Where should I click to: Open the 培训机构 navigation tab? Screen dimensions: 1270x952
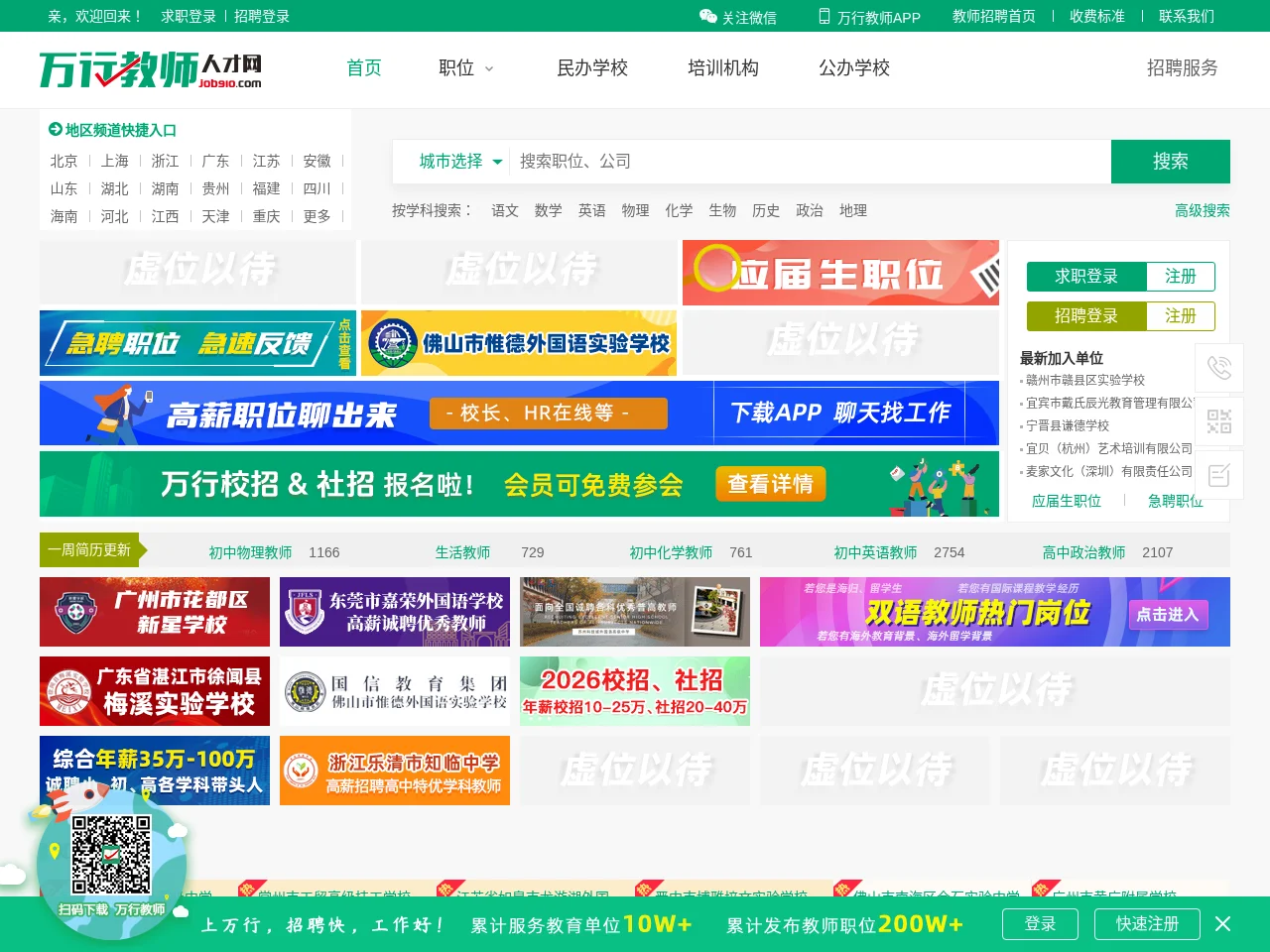(723, 68)
